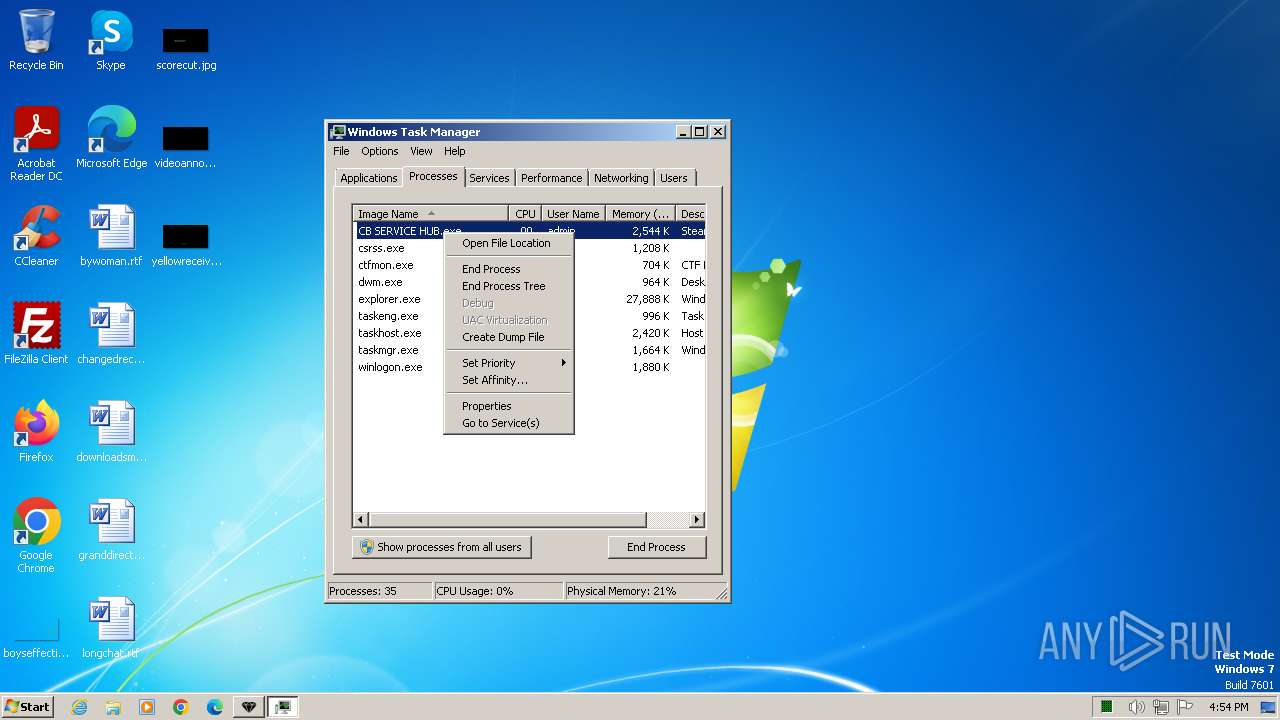1280x720 pixels.
Task: Click the Task Manager taskbar button
Action: [283, 707]
